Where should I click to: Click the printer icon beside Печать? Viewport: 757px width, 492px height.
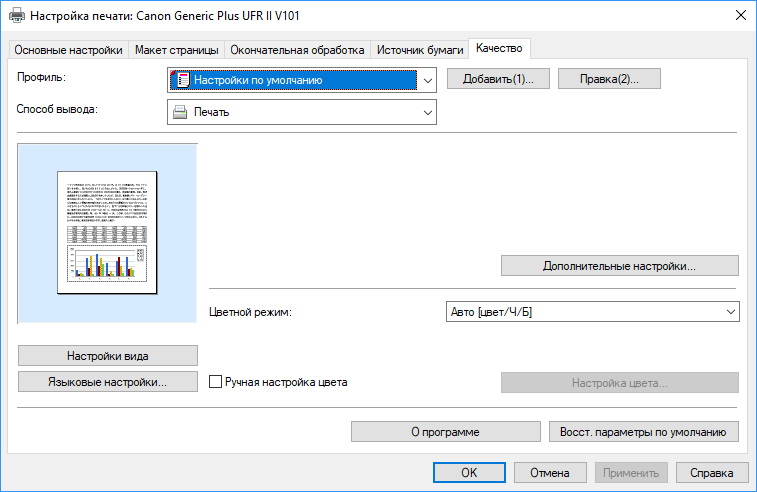click(x=180, y=112)
